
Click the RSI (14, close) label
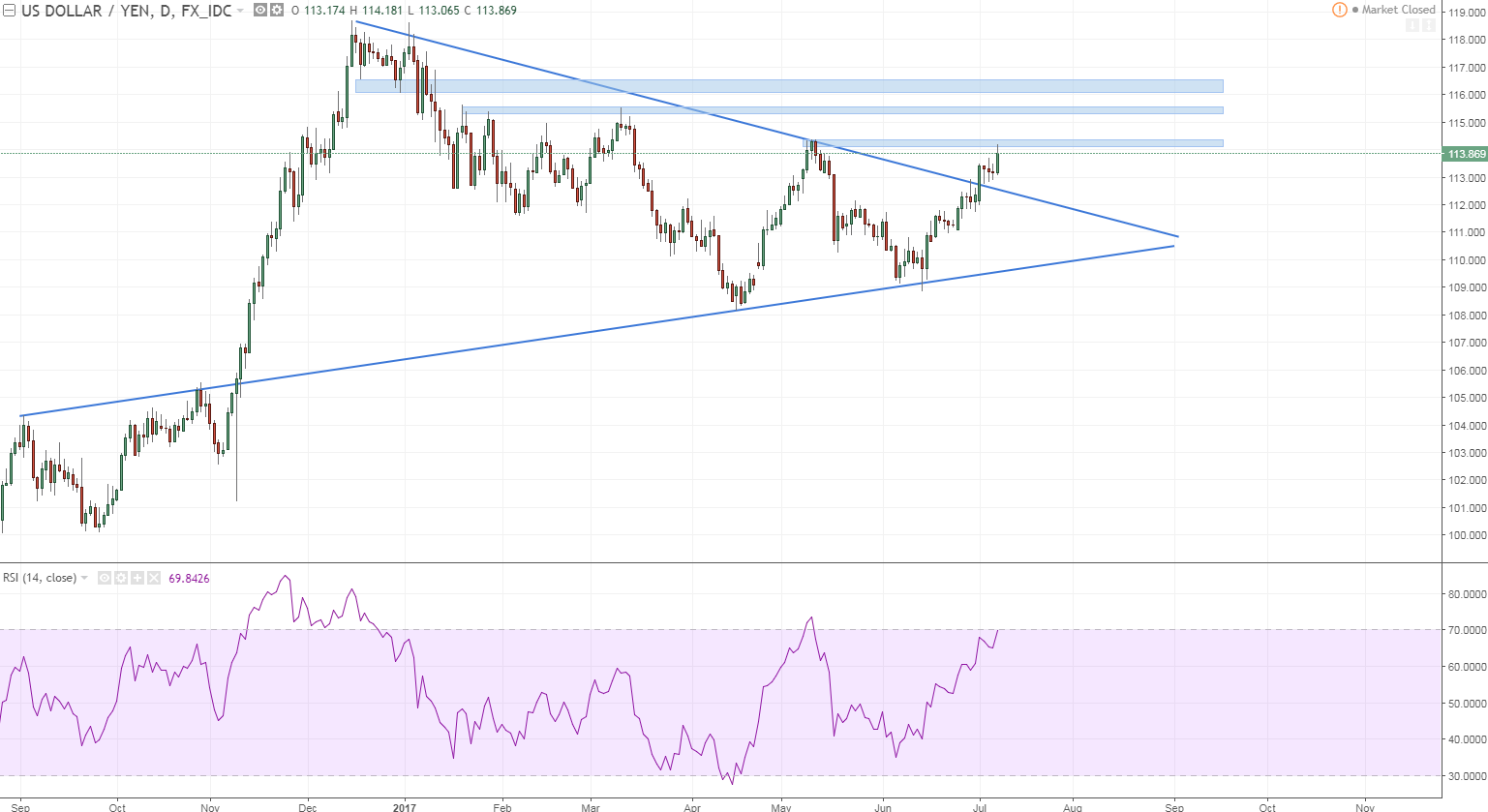coord(39,578)
